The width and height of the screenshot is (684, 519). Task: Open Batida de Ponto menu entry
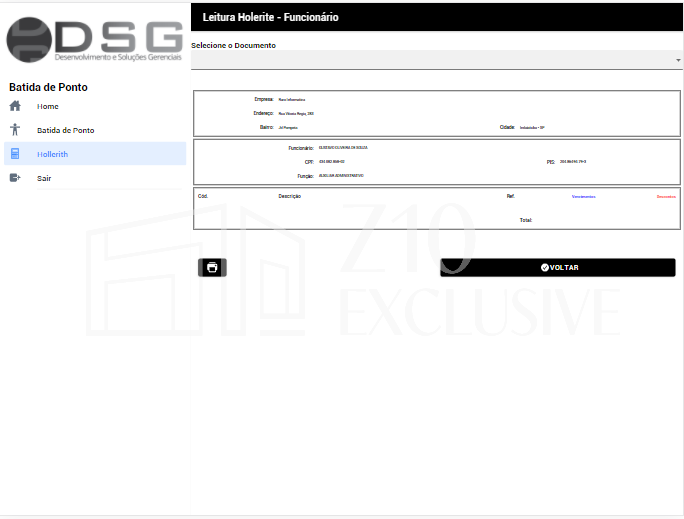click(65, 130)
